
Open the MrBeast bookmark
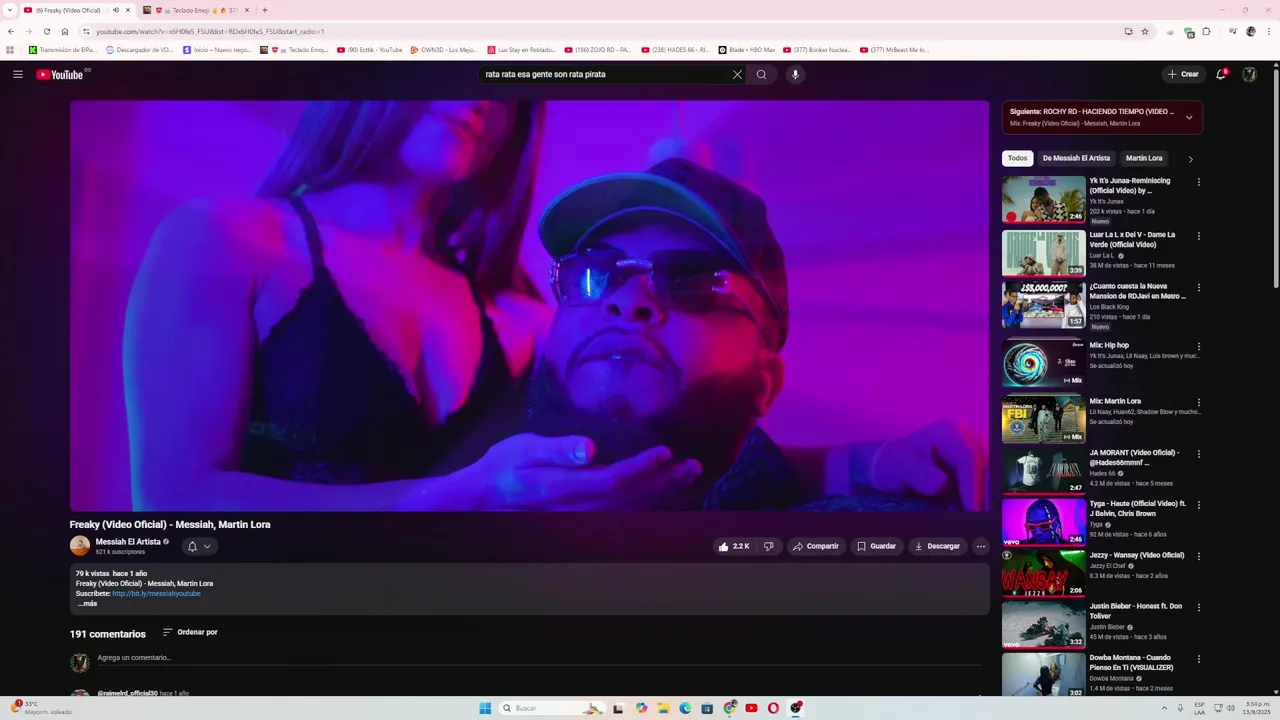pos(894,49)
